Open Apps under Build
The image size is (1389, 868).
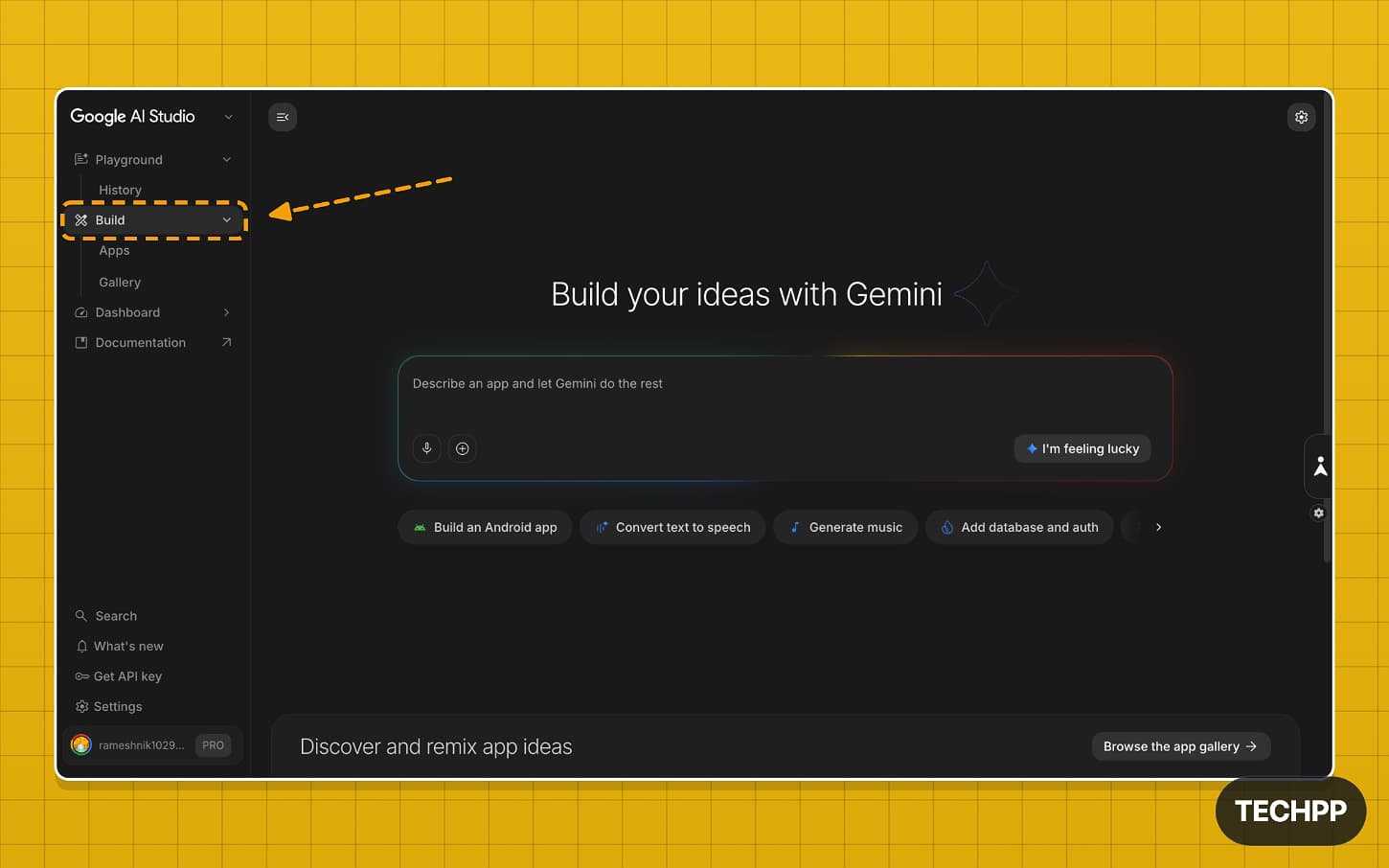point(114,250)
